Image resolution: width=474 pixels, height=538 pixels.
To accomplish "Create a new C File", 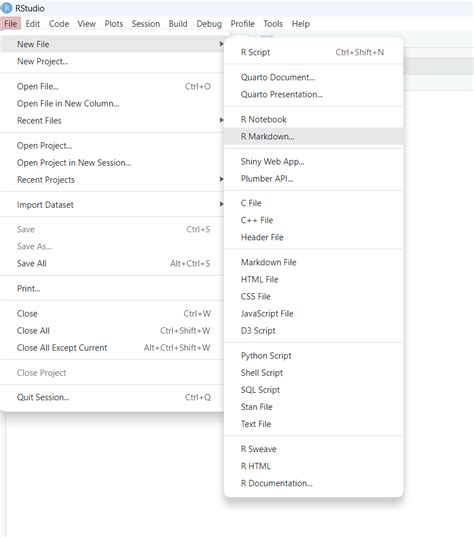I will [x=313, y=203].
